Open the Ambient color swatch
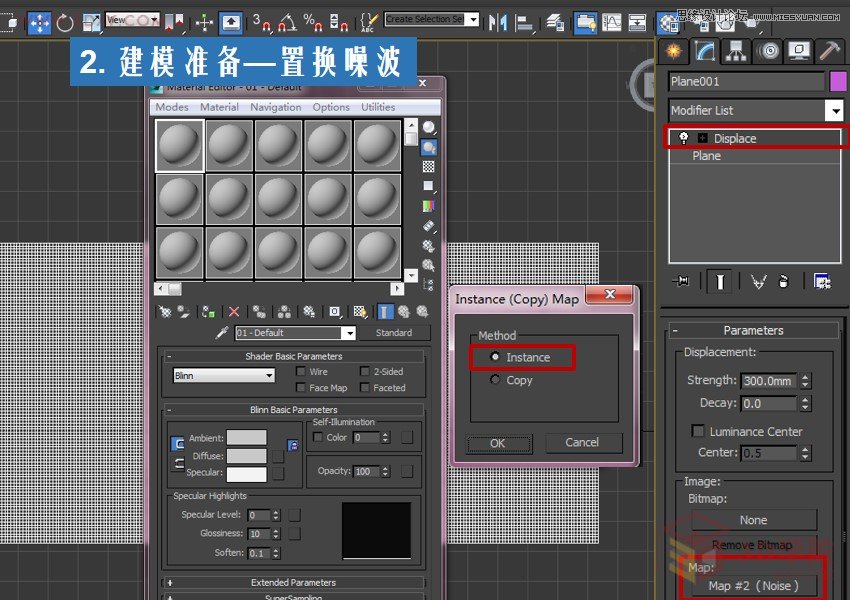 [x=247, y=437]
